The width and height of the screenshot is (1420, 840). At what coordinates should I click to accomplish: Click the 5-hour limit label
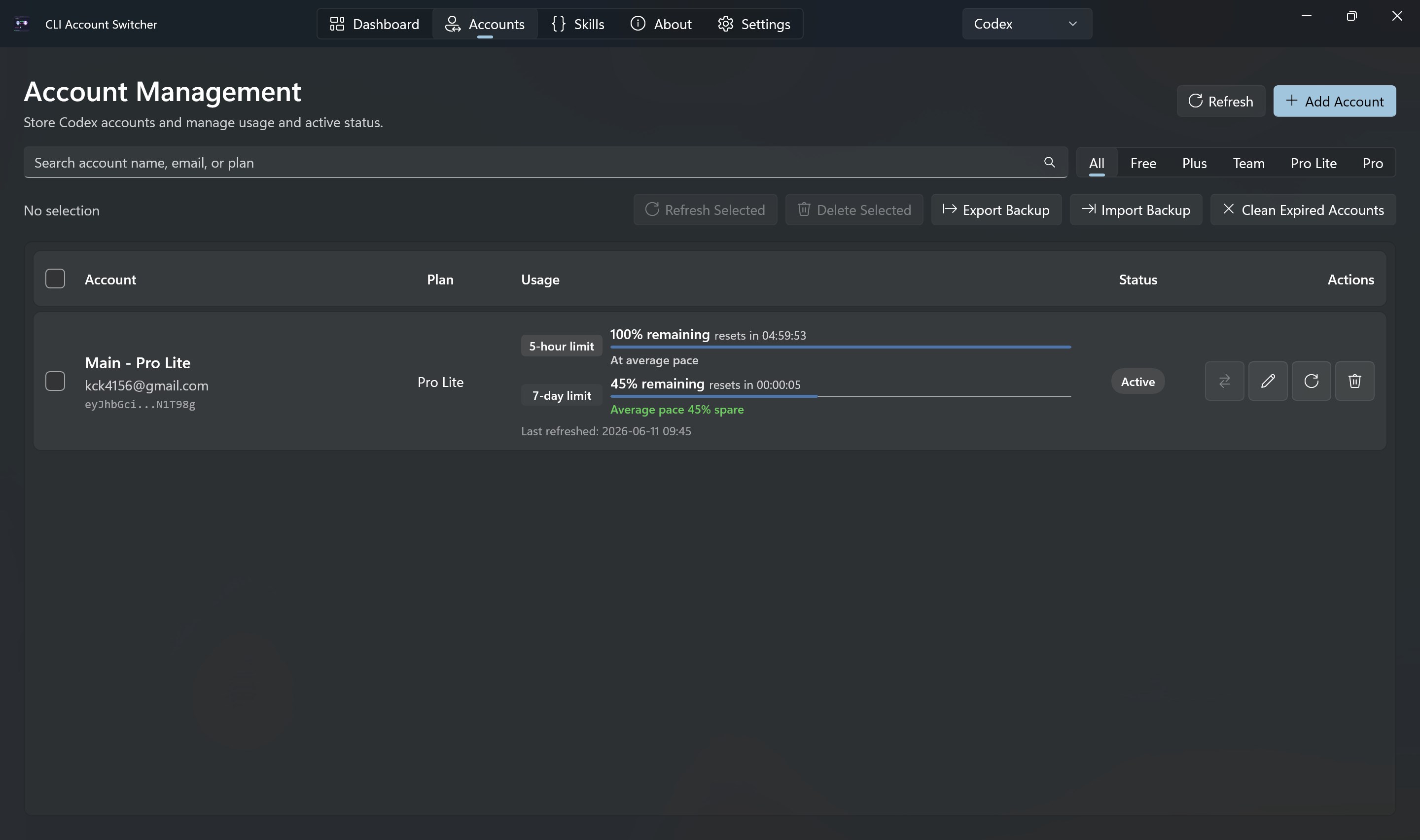[562, 347]
